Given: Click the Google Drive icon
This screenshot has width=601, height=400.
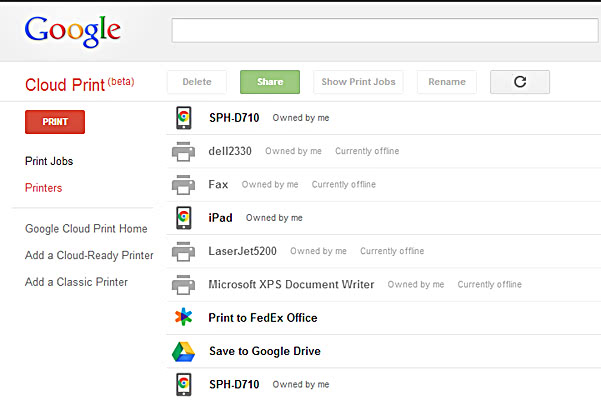Looking at the screenshot, I should click(x=183, y=351).
